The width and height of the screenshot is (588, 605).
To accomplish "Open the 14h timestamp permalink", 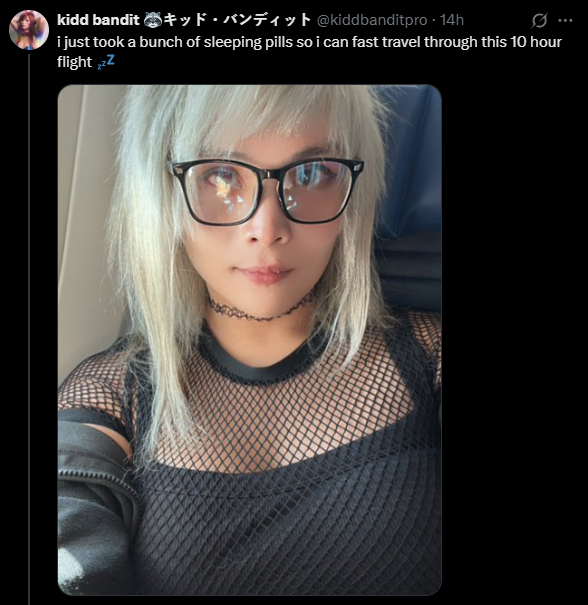I will pyautogui.click(x=452, y=20).
